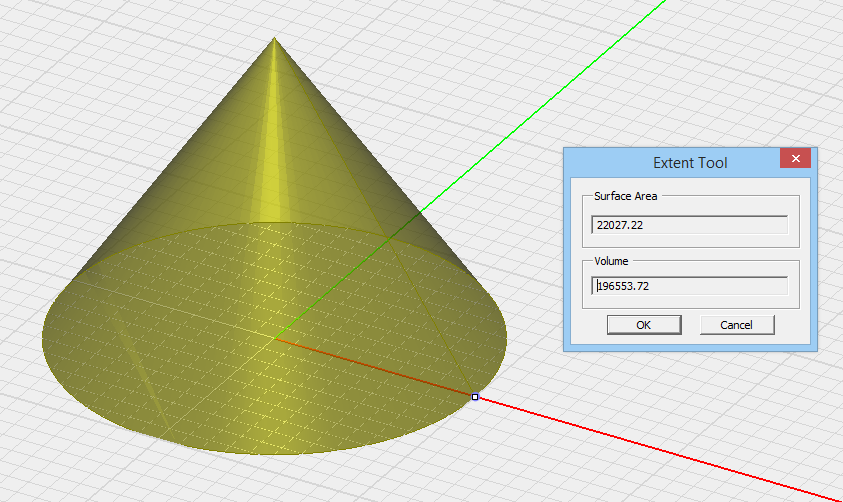
Task: Close the Extent Tool dialog window
Action: click(795, 160)
